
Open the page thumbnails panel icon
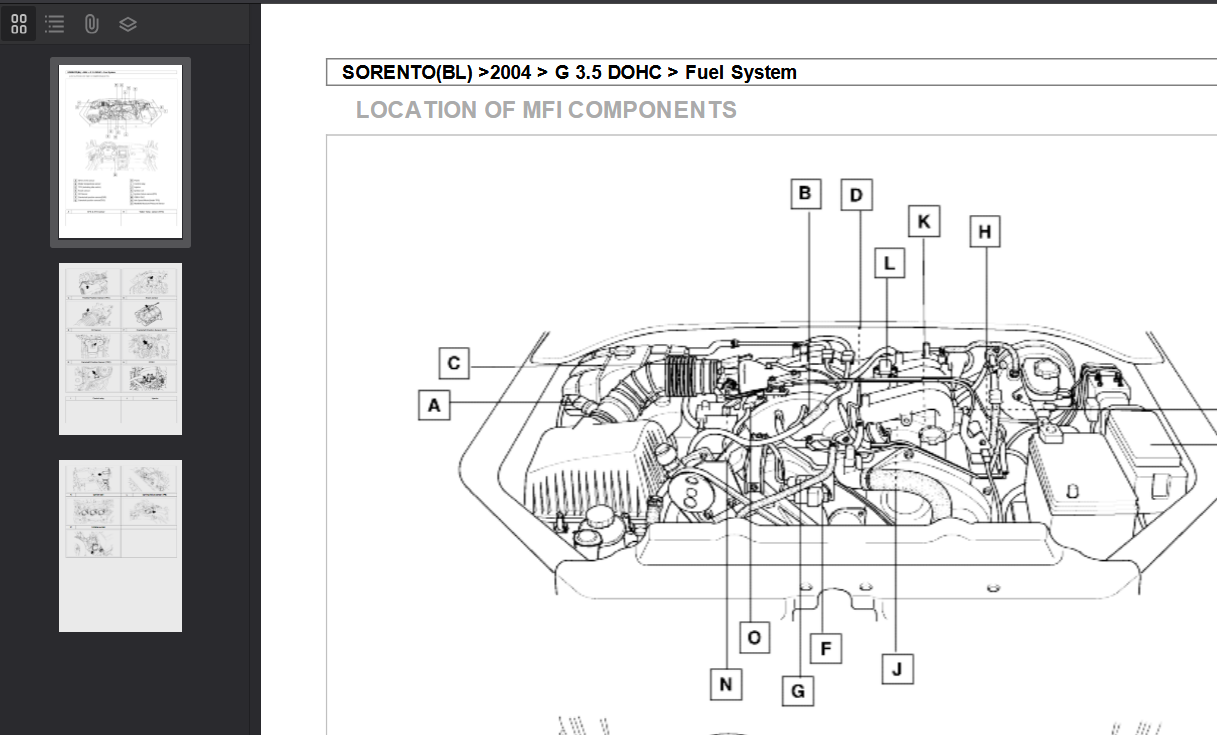click(19, 24)
